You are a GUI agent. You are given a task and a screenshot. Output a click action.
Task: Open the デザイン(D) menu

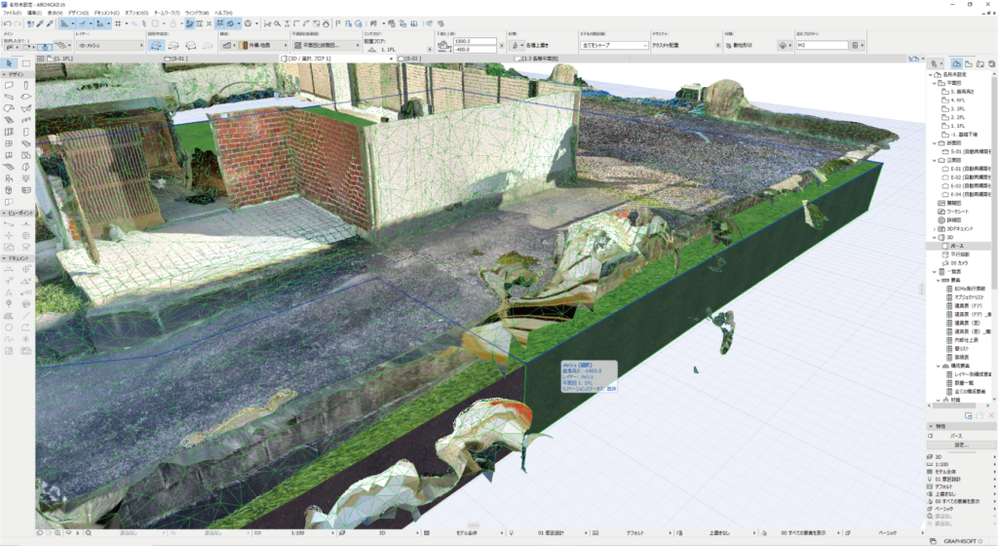coord(78,12)
